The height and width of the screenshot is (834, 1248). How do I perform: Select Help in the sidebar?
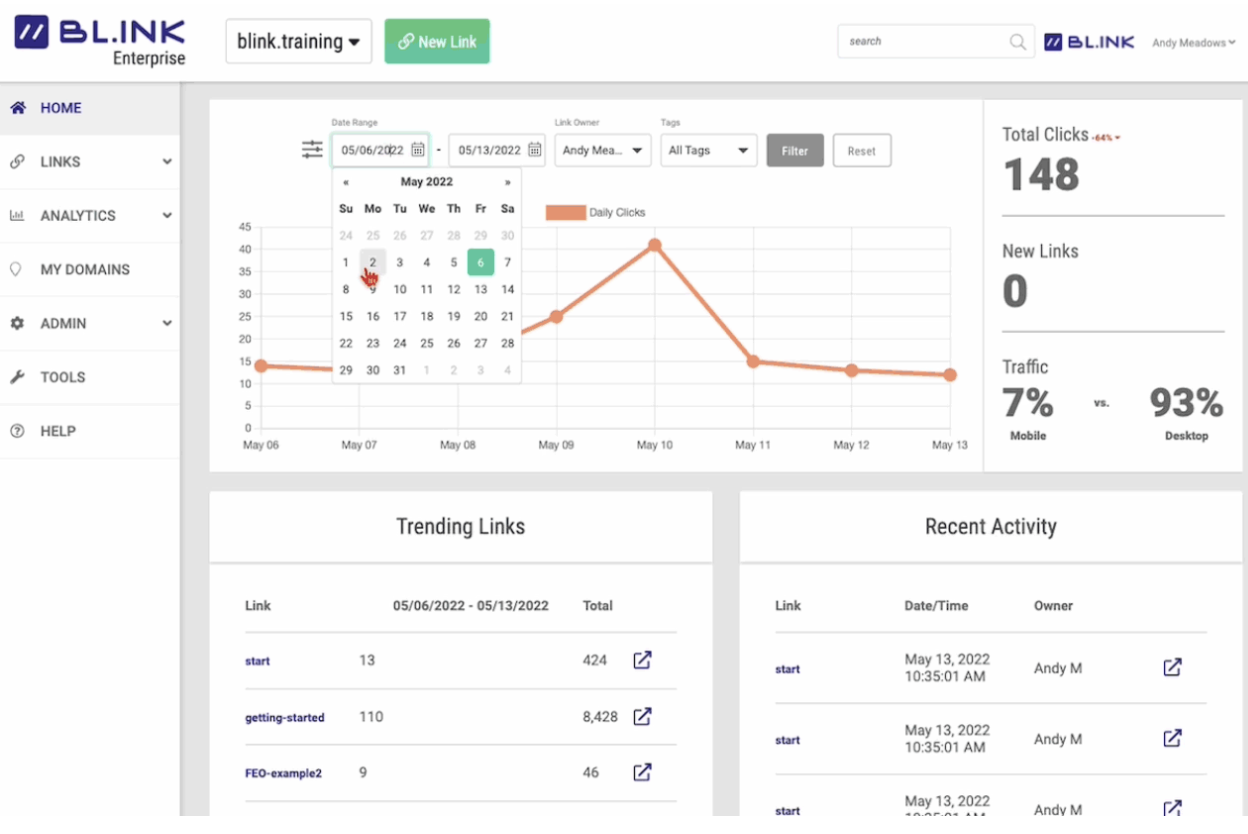pyautogui.click(x=90, y=431)
